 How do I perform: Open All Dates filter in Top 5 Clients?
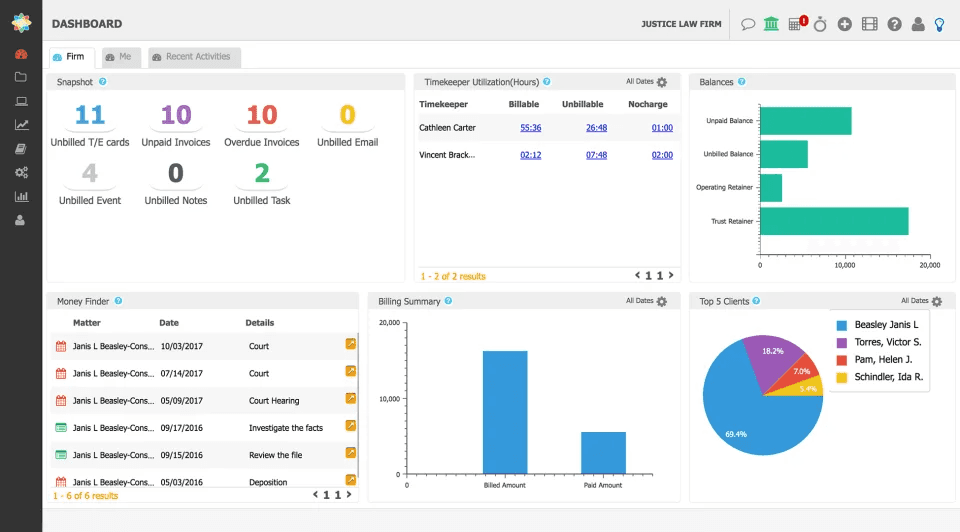[914, 301]
